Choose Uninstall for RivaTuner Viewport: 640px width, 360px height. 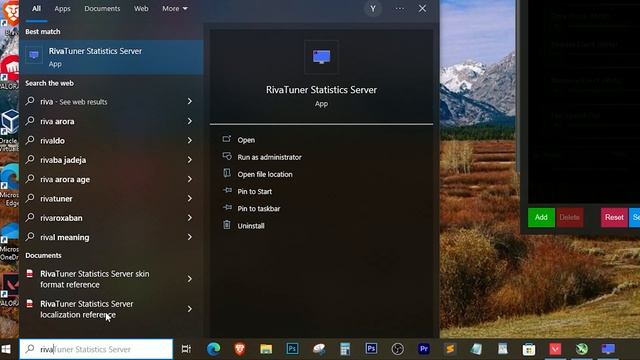(251, 226)
